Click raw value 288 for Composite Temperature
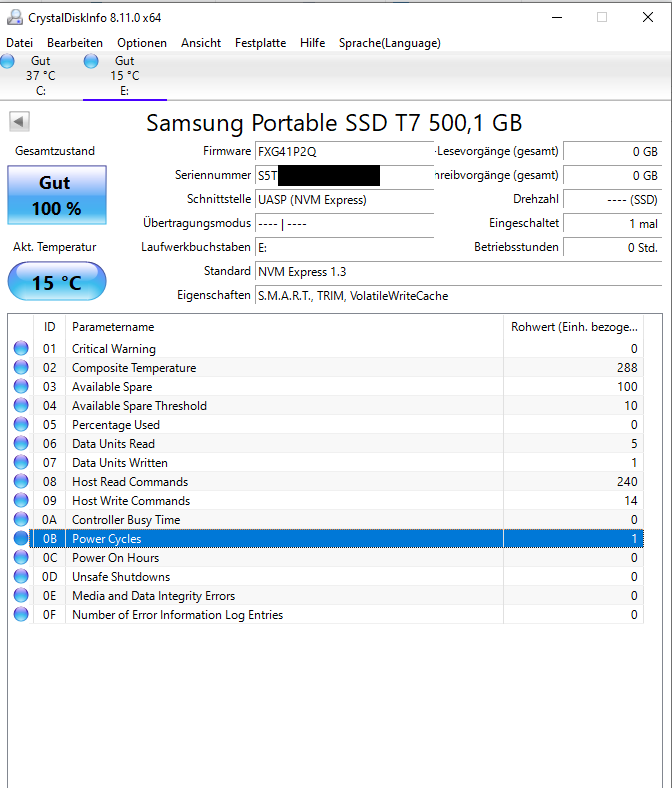672x788 pixels. coord(627,368)
